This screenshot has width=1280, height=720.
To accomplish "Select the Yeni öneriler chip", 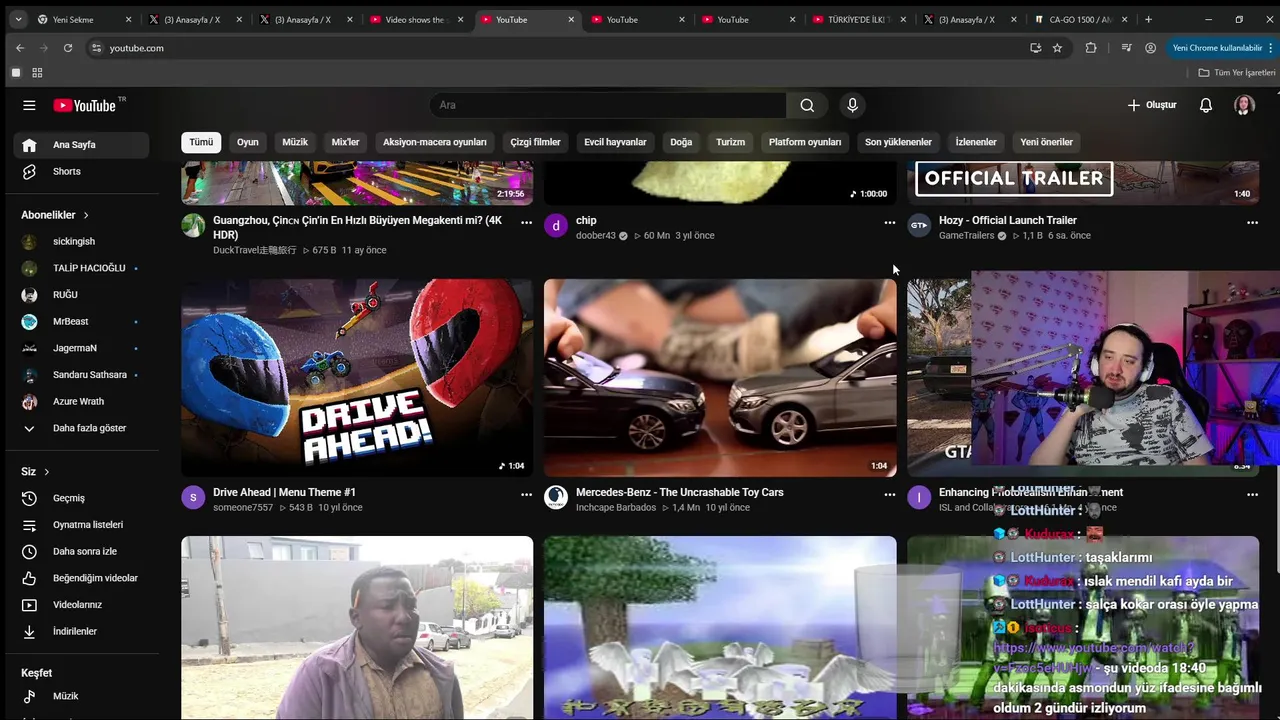I will click(1046, 142).
